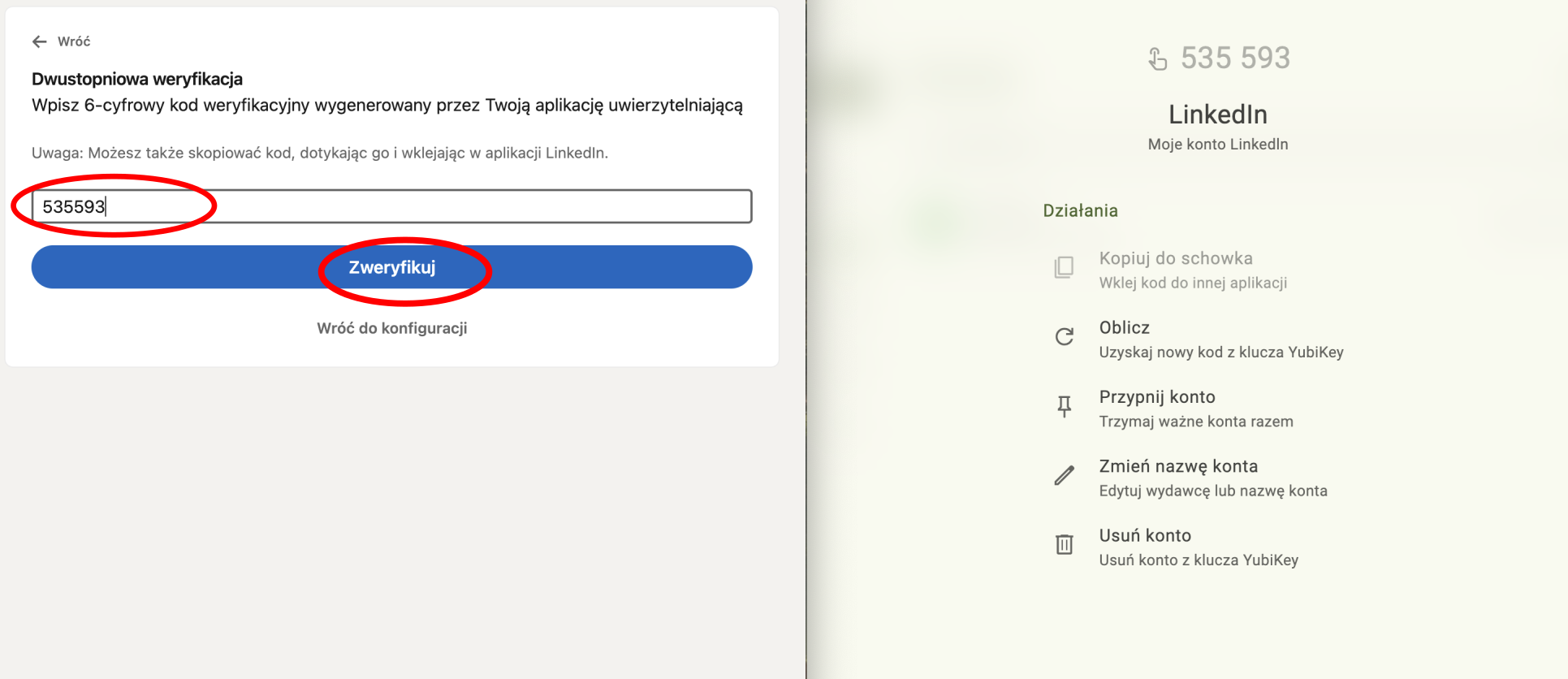This screenshot has width=1568, height=679.
Task: Click the pencil icon to rename the account
Action: point(1064,475)
